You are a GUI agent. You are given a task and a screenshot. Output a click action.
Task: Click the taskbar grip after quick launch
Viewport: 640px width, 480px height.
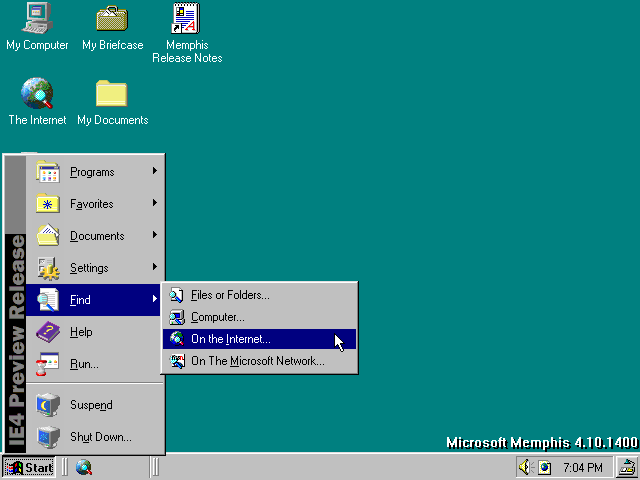coord(155,467)
